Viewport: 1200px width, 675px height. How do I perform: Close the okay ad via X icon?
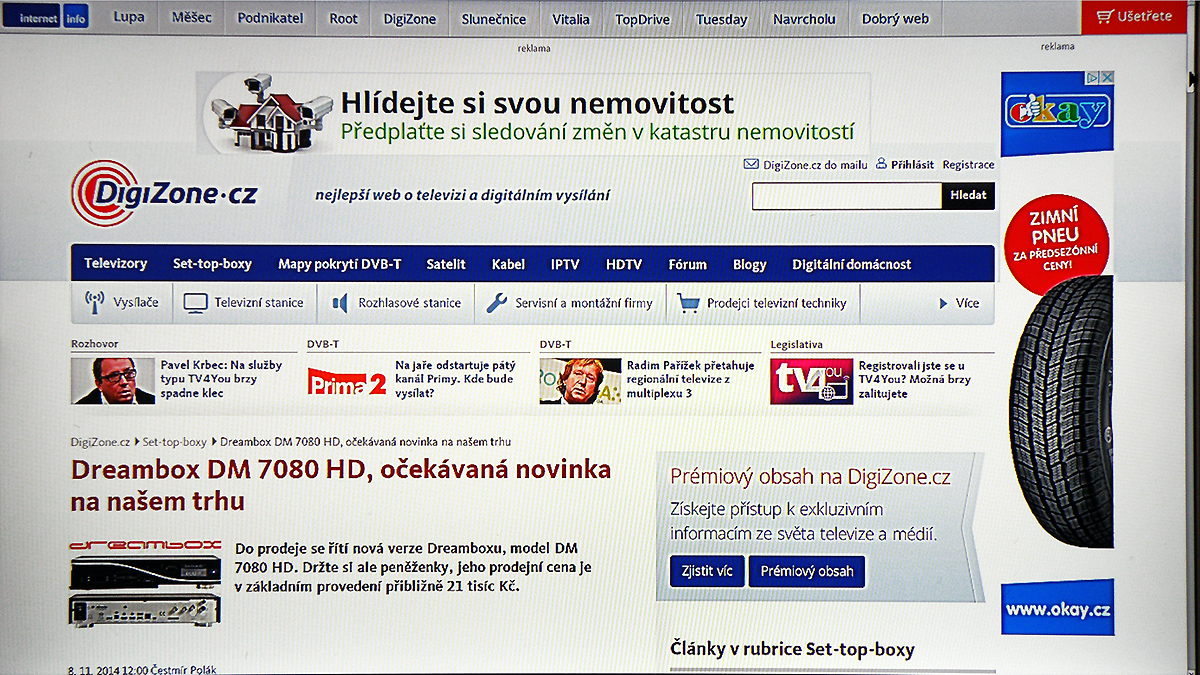pyautogui.click(x=1107, y=77)
